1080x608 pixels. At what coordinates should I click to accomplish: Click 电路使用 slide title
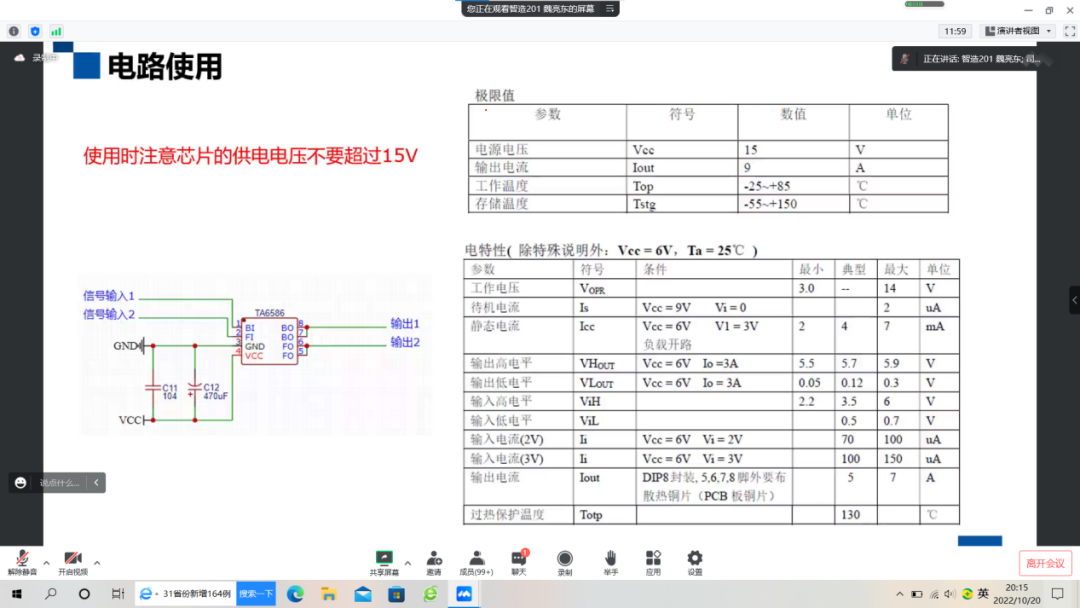165,67
